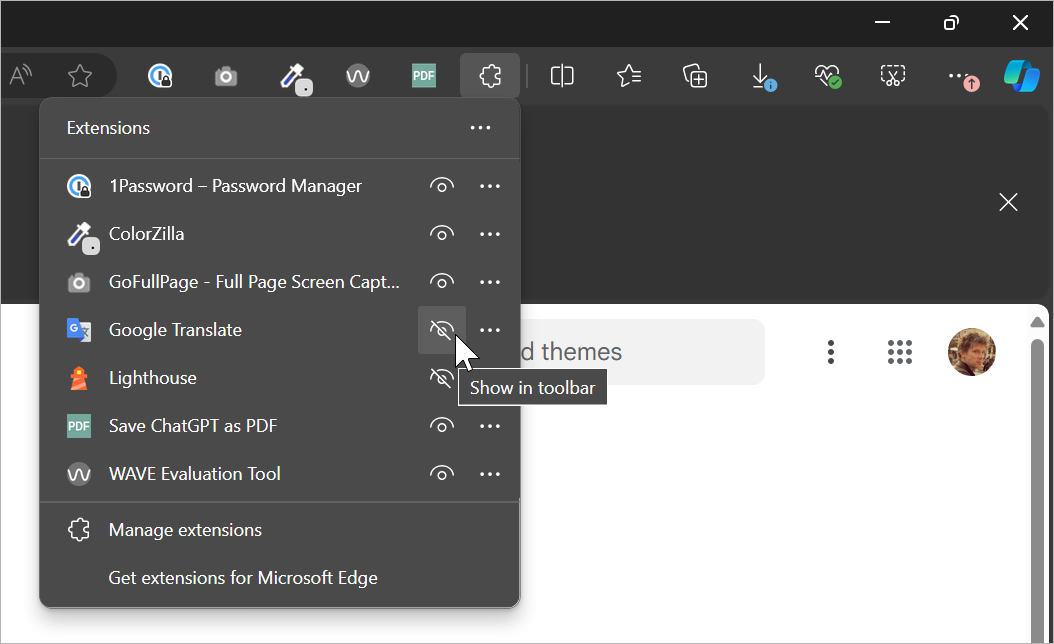Hide ColorZilla from toolbar via eye icon
The height and width of the screenshot is (644, 1054).
pyautogui.click(x=442, y=234)
